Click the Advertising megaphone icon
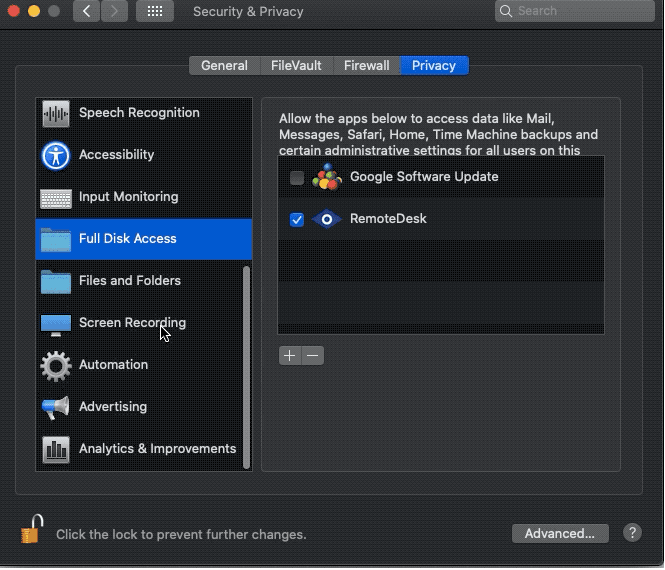The image size is (665, 570). [56, 408]
